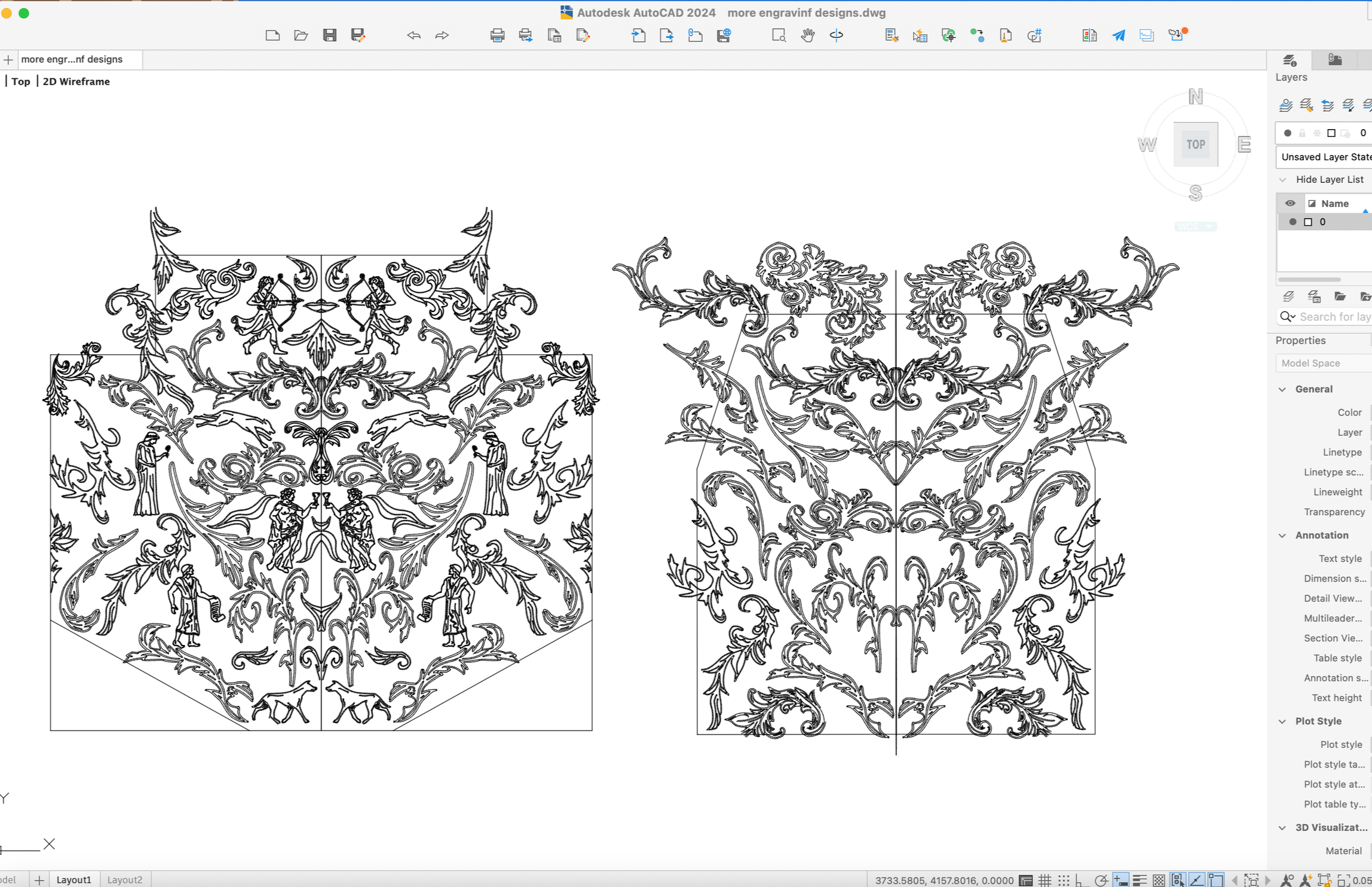Collapse the 3D Visualization section

point(1282,828)
